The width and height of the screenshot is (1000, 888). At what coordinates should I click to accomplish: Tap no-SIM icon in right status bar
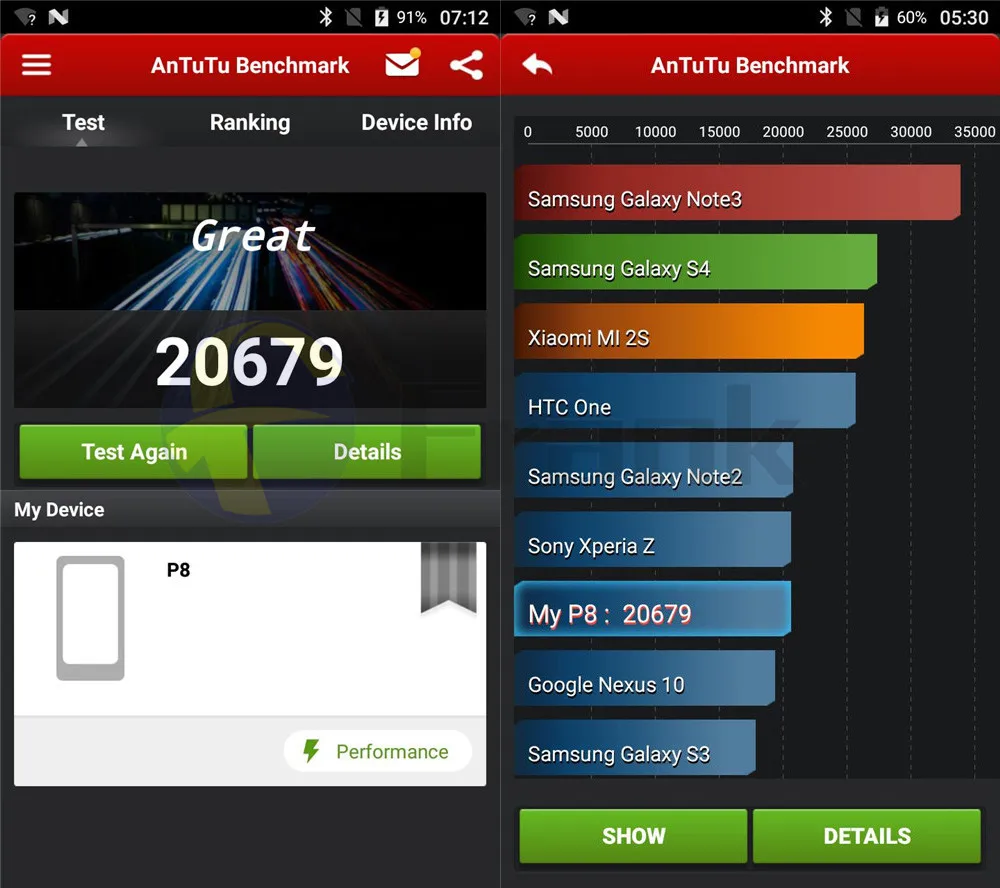coord(854,17)
